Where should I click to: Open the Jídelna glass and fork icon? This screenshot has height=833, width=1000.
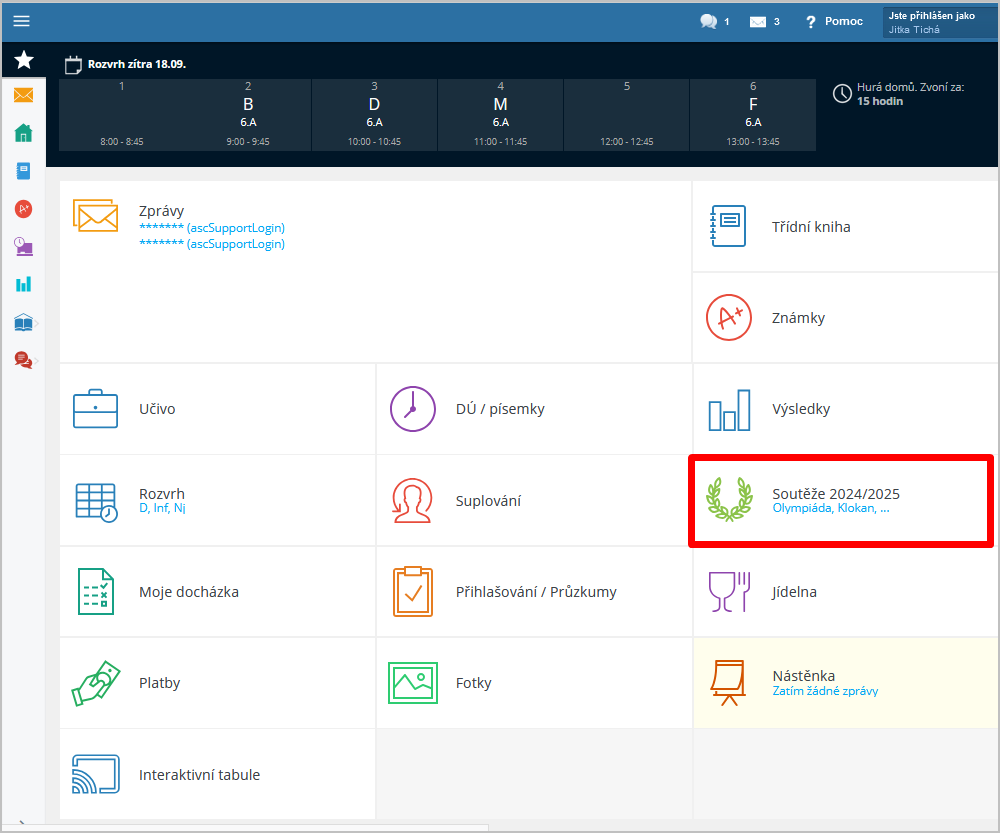click(x=729, y=592)
